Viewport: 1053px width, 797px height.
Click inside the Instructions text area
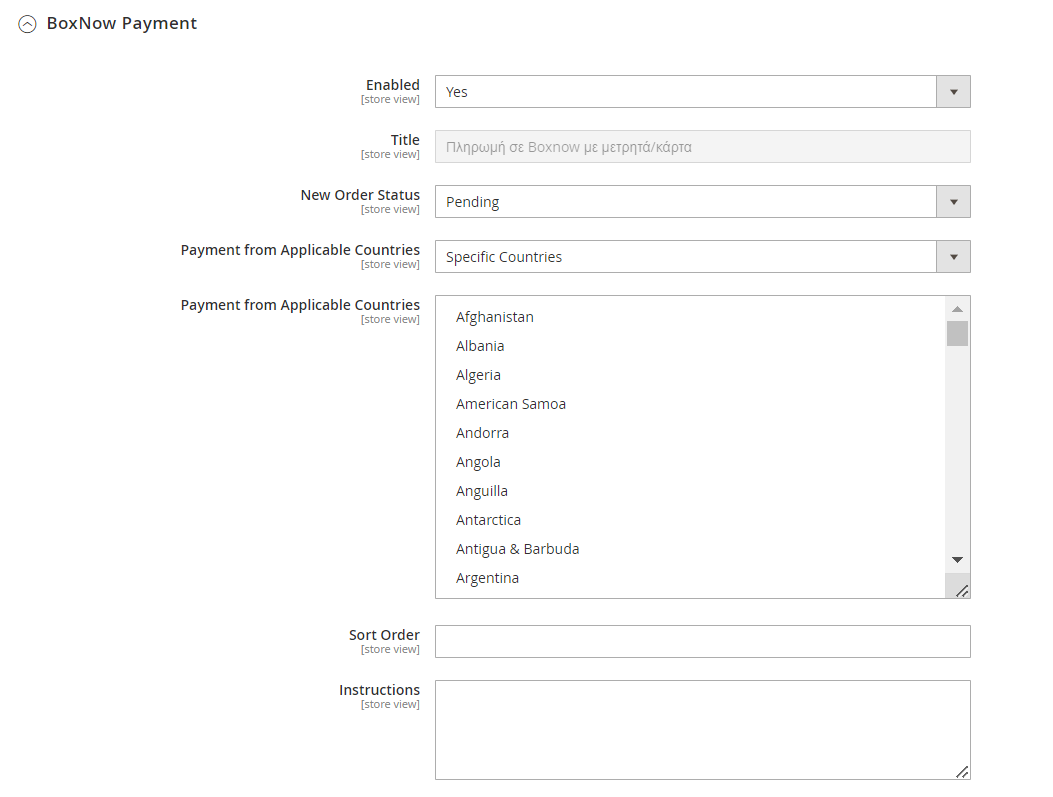coord(702,729)
